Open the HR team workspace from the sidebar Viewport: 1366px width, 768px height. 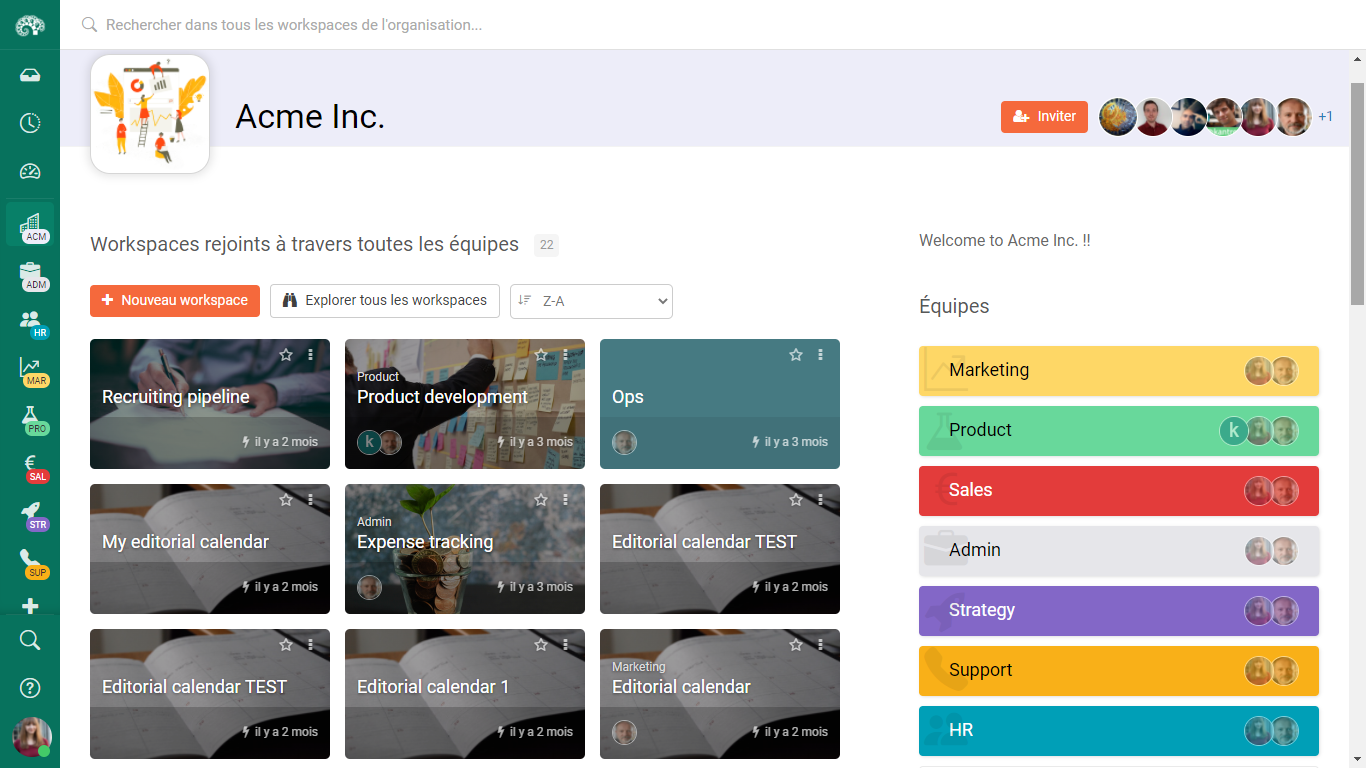[30, 318]
